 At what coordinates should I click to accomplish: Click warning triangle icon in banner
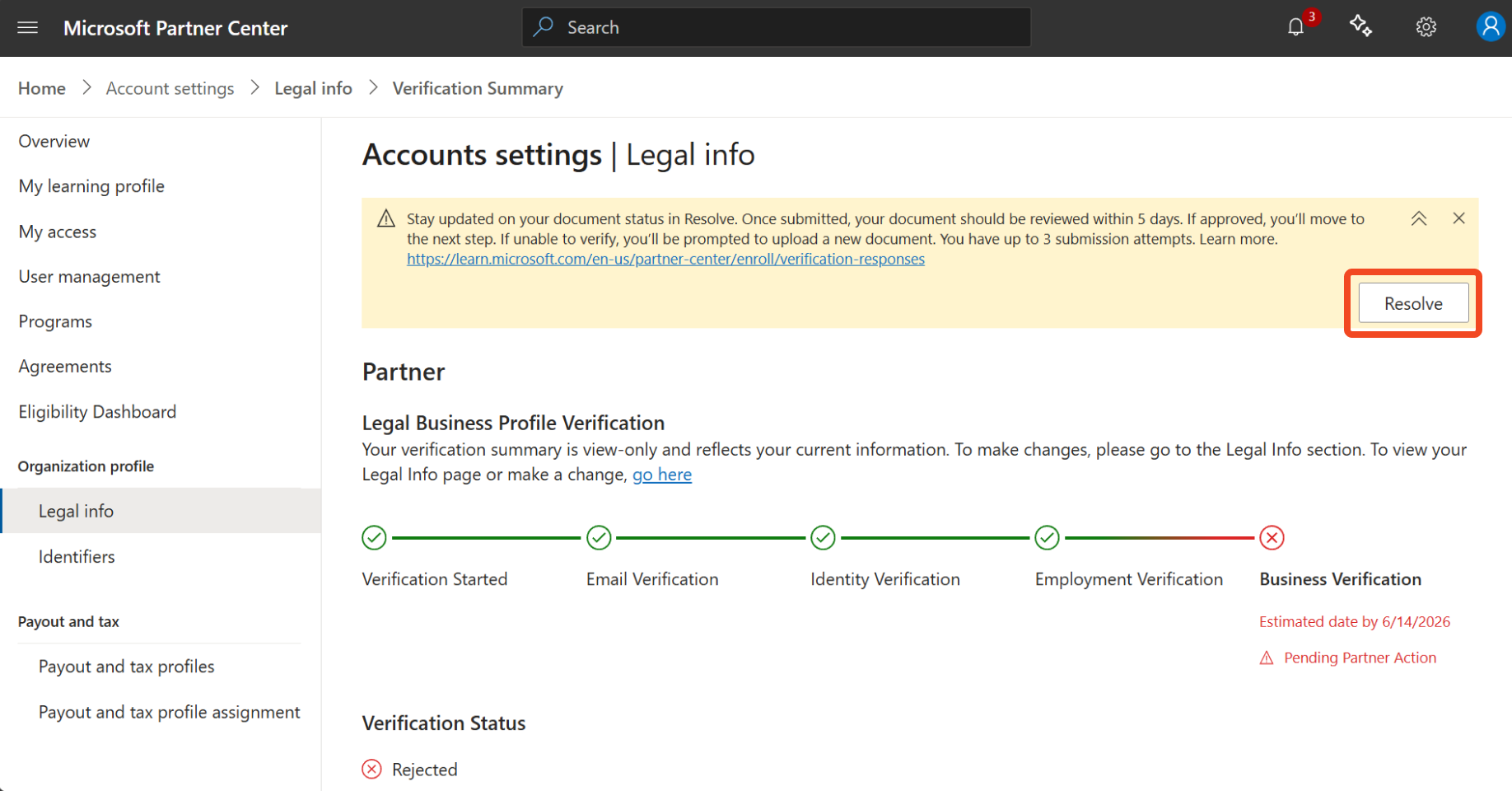[x=386, y=218]
